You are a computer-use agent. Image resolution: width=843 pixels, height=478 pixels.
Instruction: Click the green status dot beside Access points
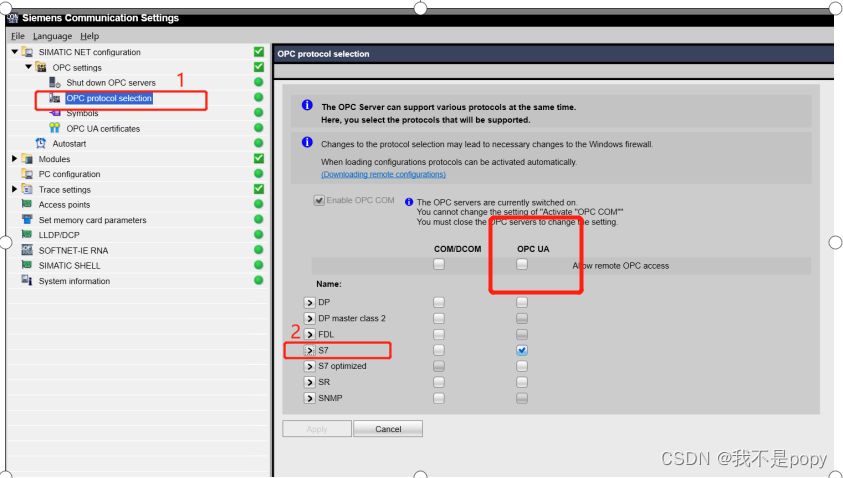(259, 204)
